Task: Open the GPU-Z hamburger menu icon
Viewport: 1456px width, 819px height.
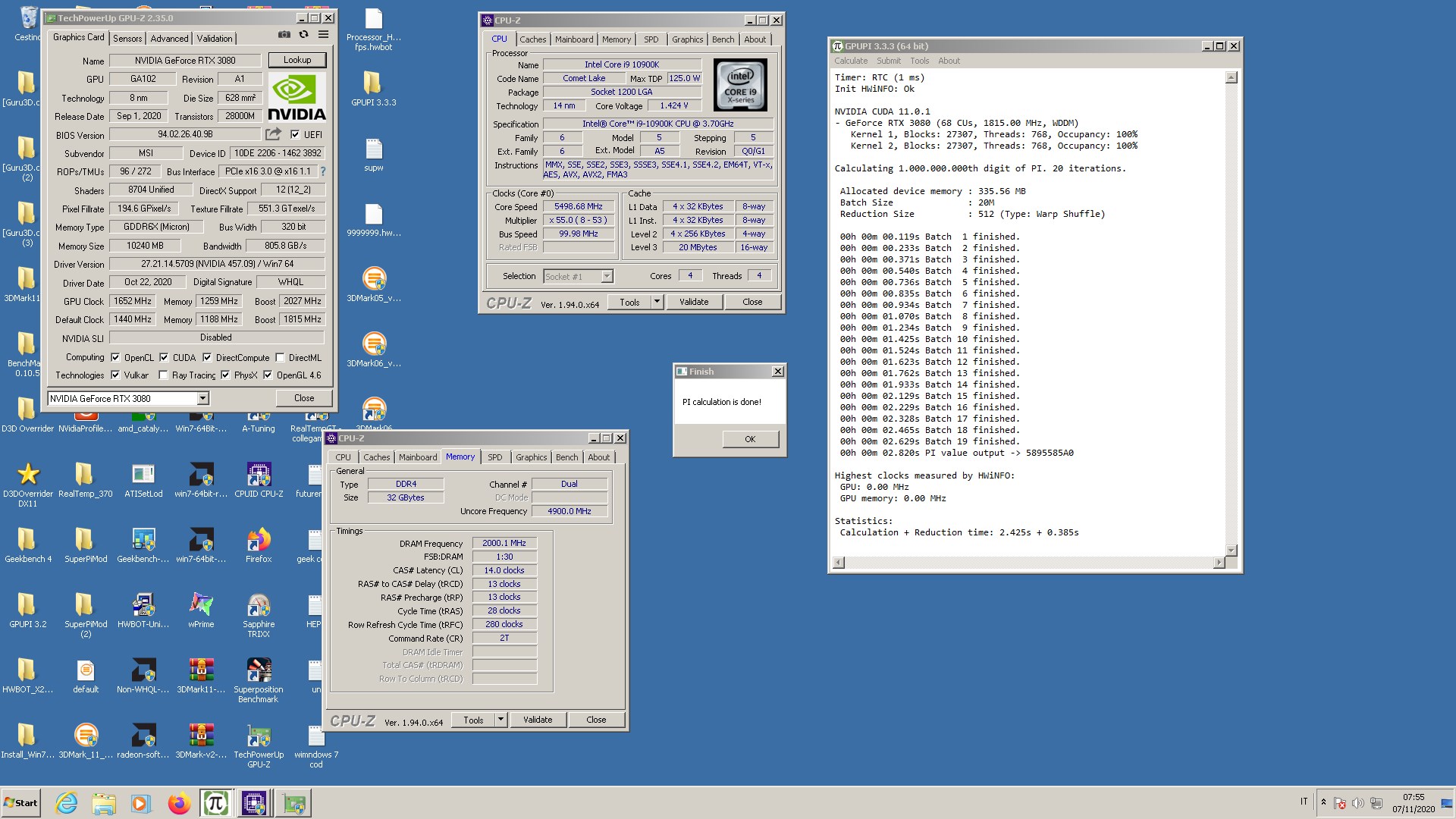Action: (x=323, y=35)
